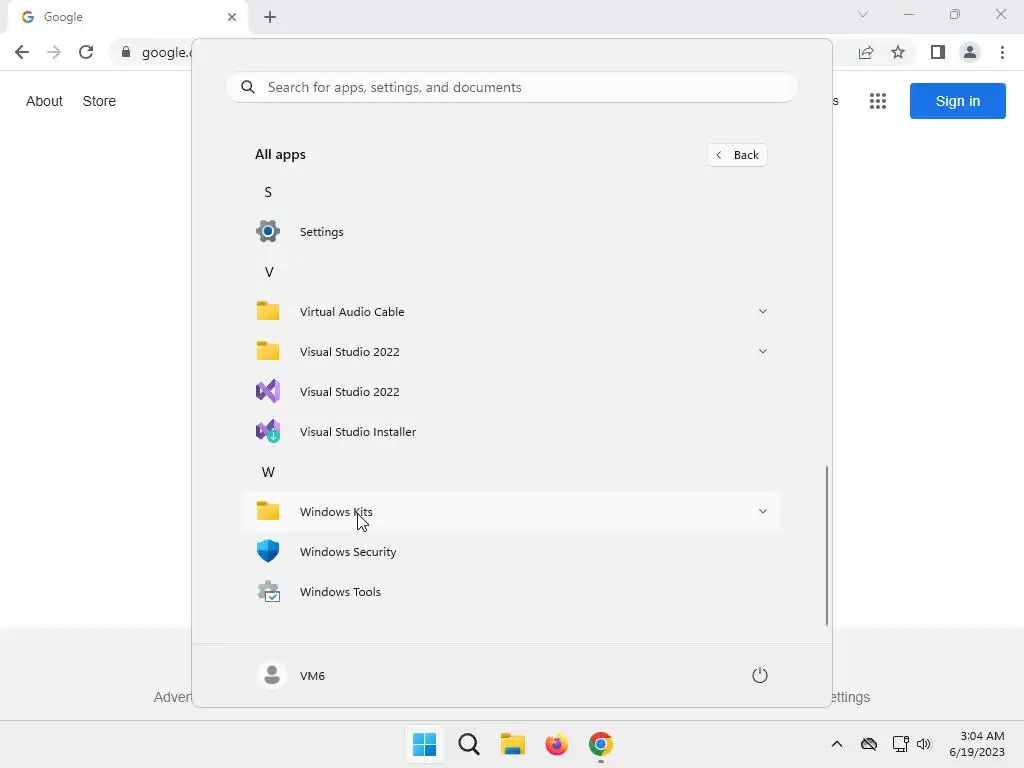Bookmark this tab with the star icon

tap(898, 52)
